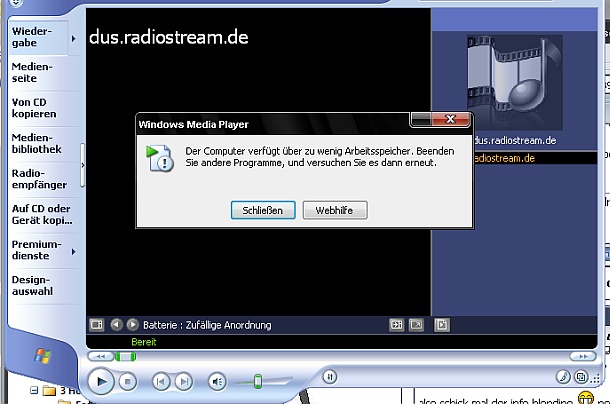Stop playback with the Stop button
Image resolution: width=610 pixels, height=404 pixels.
point(127,382)
